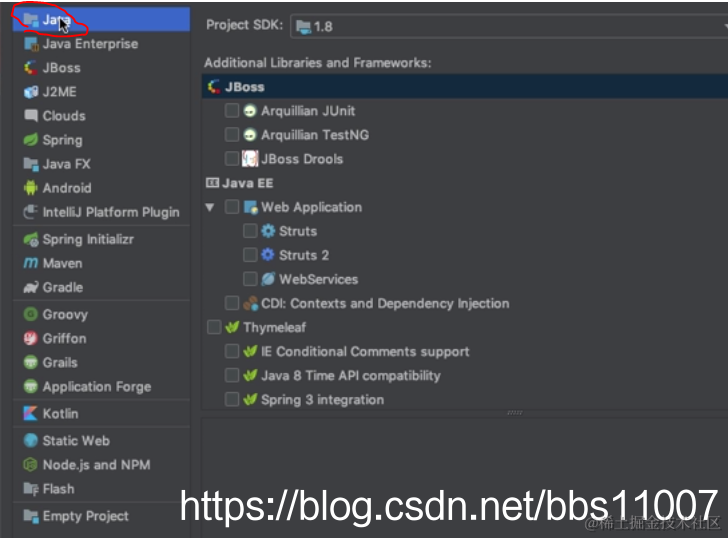Enable the Arquillian TestNG checkbox
This screenshot has height=538, width=728.
click(x=232, y=135)
